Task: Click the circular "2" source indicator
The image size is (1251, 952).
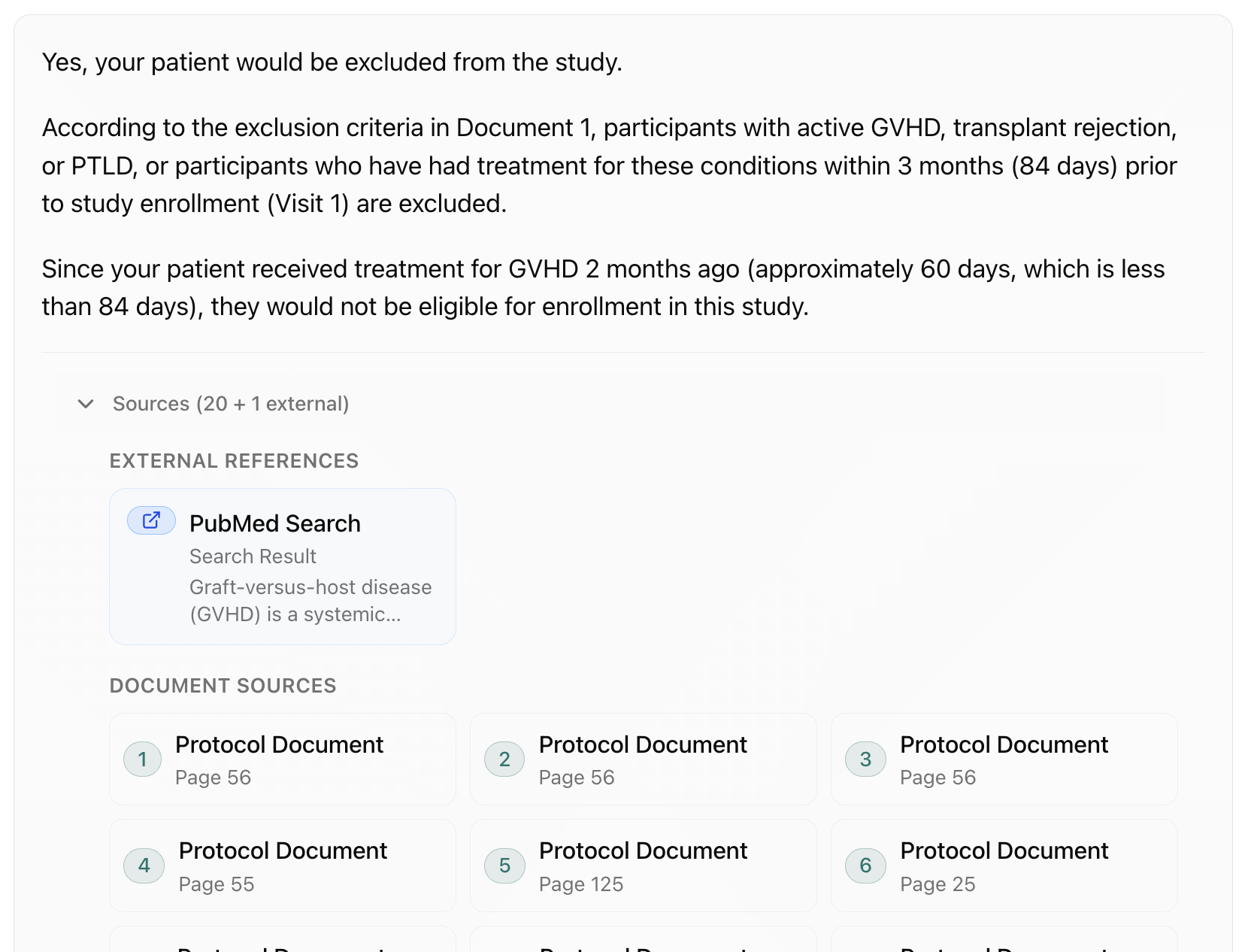Action: [x=504, y=759]
